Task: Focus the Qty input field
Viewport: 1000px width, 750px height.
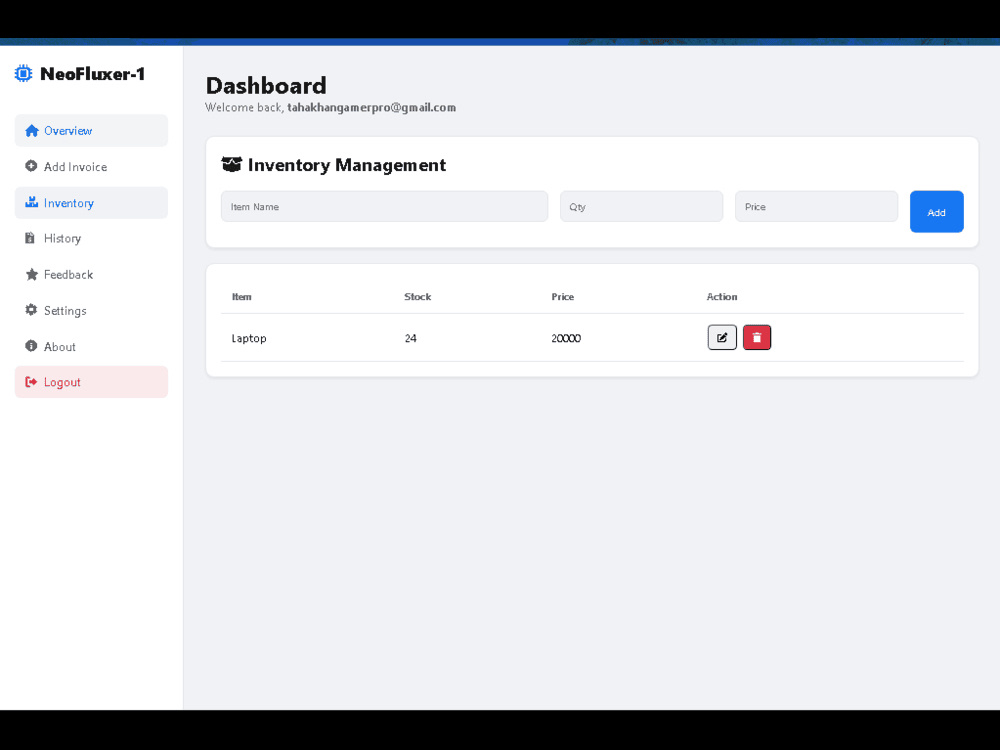Action: (x=642, y=207)
